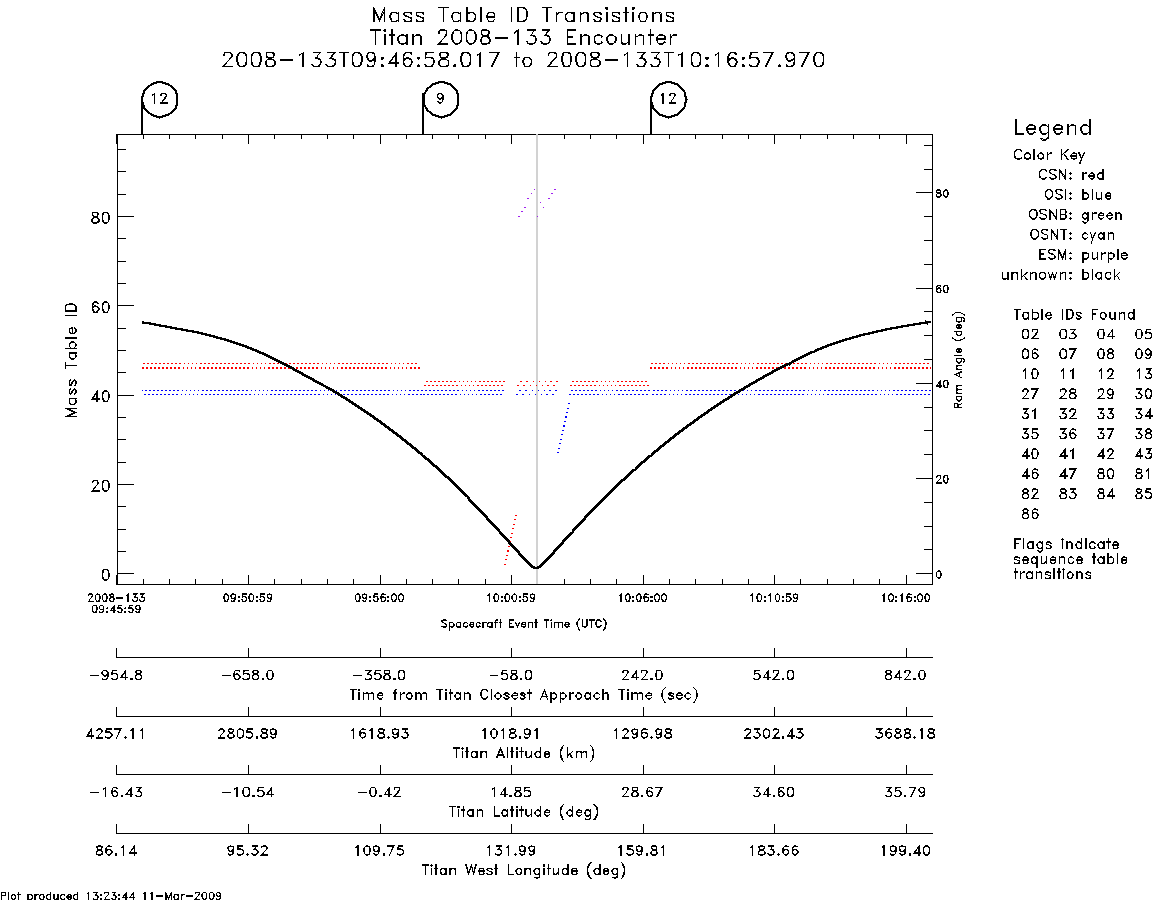1165x900 pixels.
Task: Select the 'OSNT: cyan' legend entry
Action: click(1071, 235)
